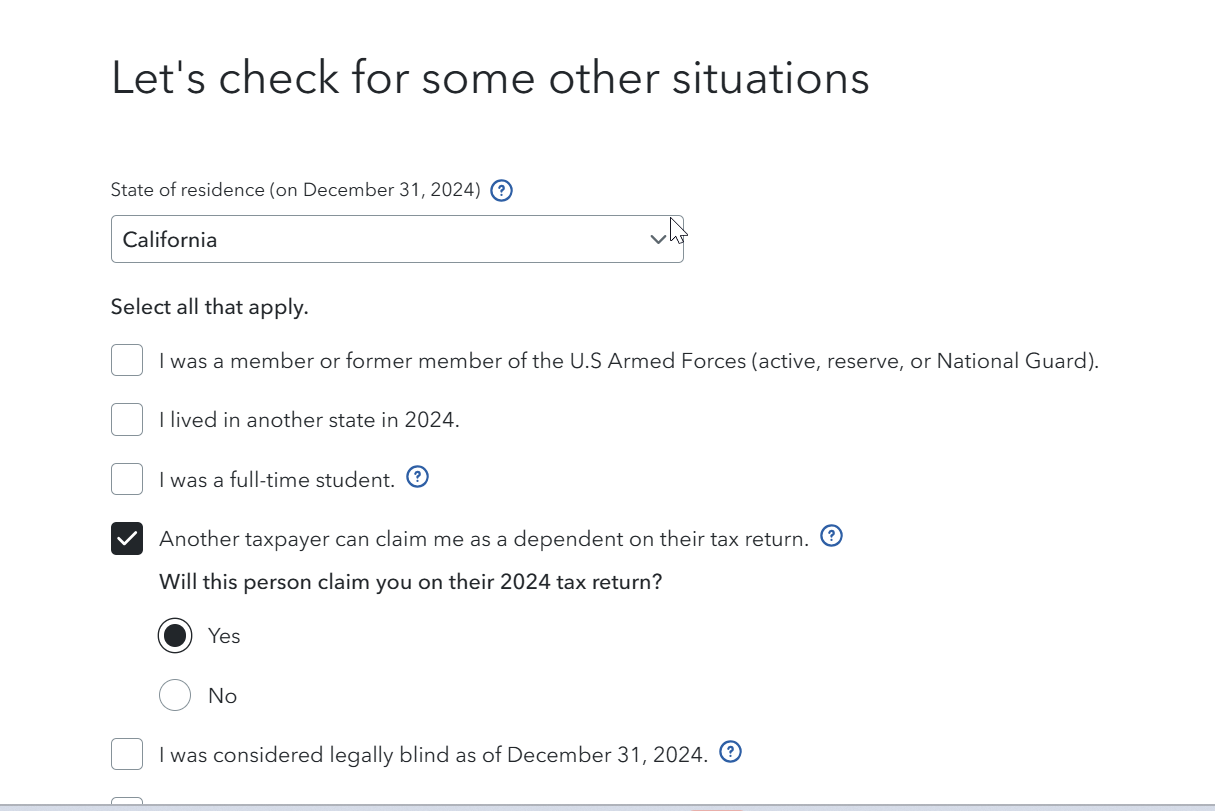Select the No radio button
Viewport: 1215px width, 811px height.
(x=175, y=696)
